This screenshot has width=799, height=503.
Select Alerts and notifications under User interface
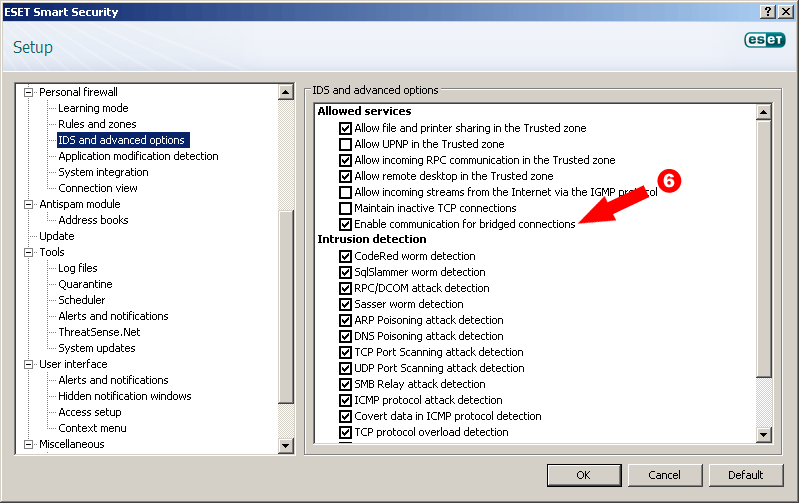tap(113, 380)
